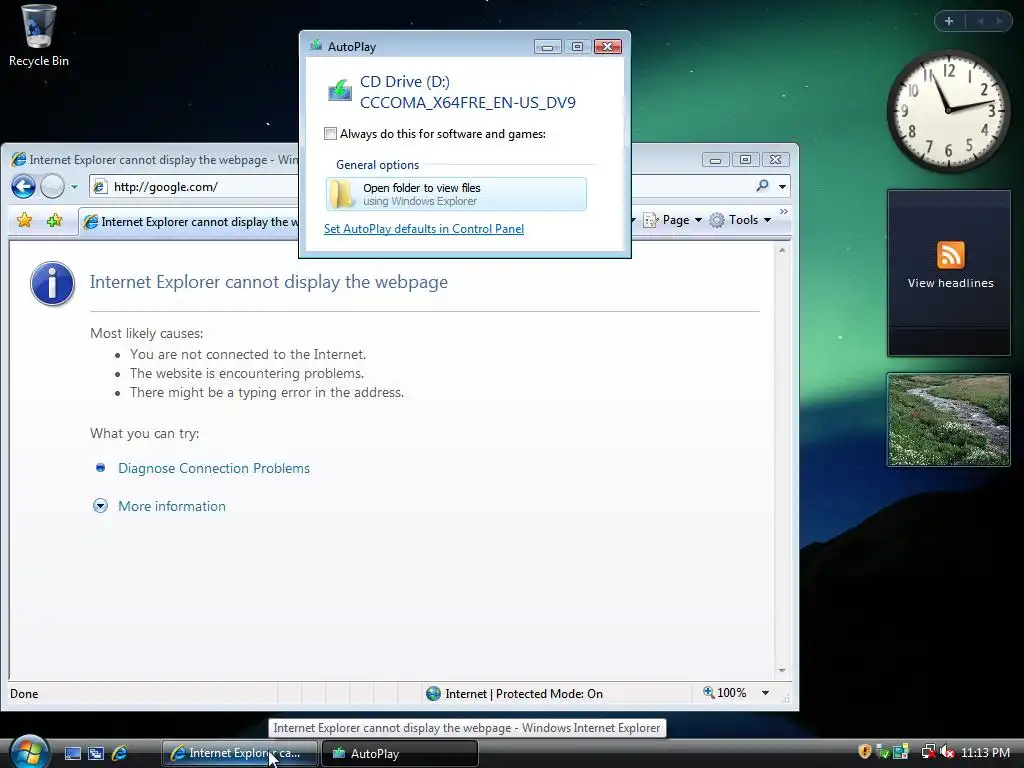The height and width of the screenshot is (768, 1024).
Task: Click Open folder to view files option
Action: 456,194
